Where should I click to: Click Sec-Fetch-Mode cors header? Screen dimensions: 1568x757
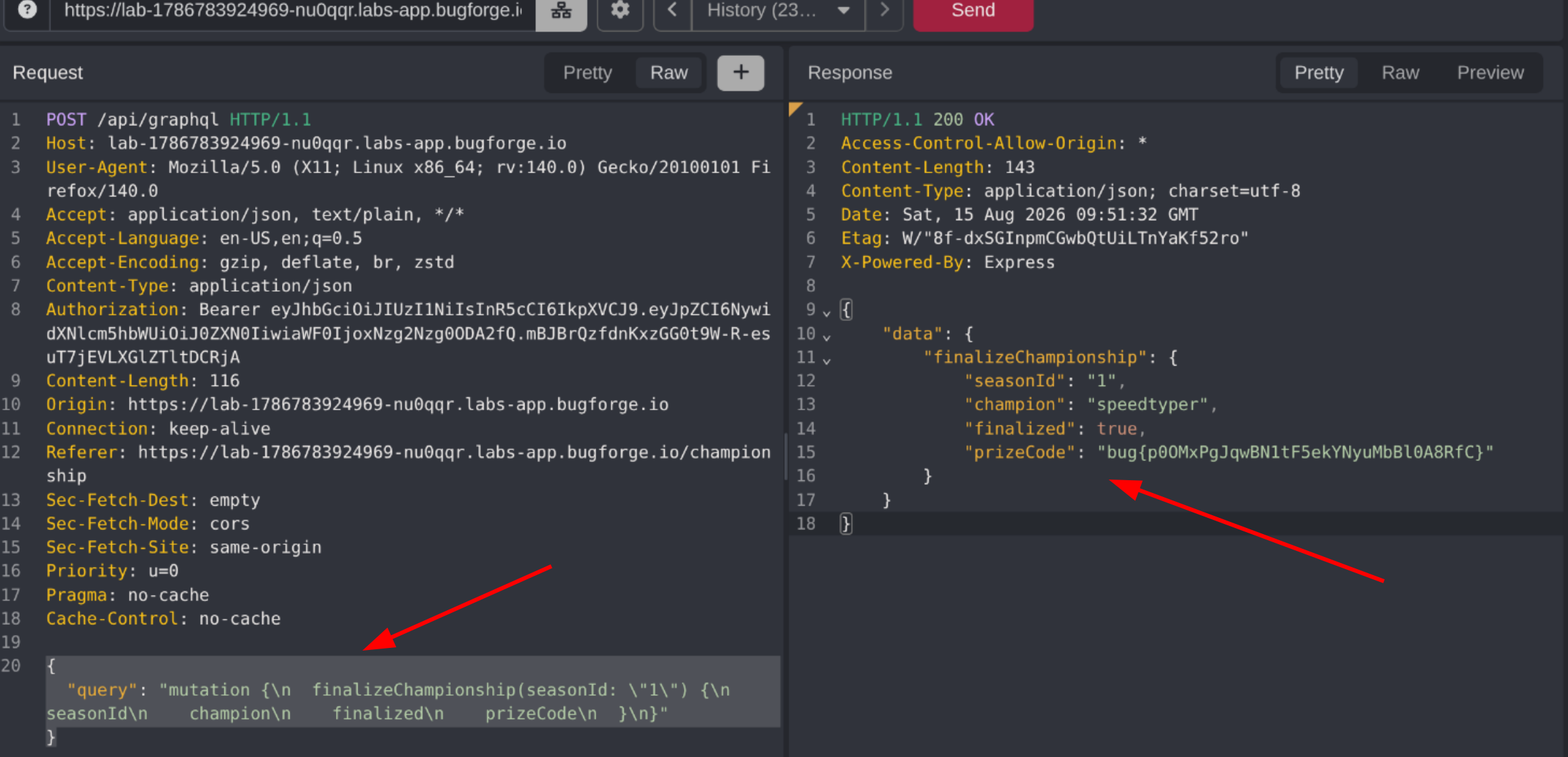point(148,524)
